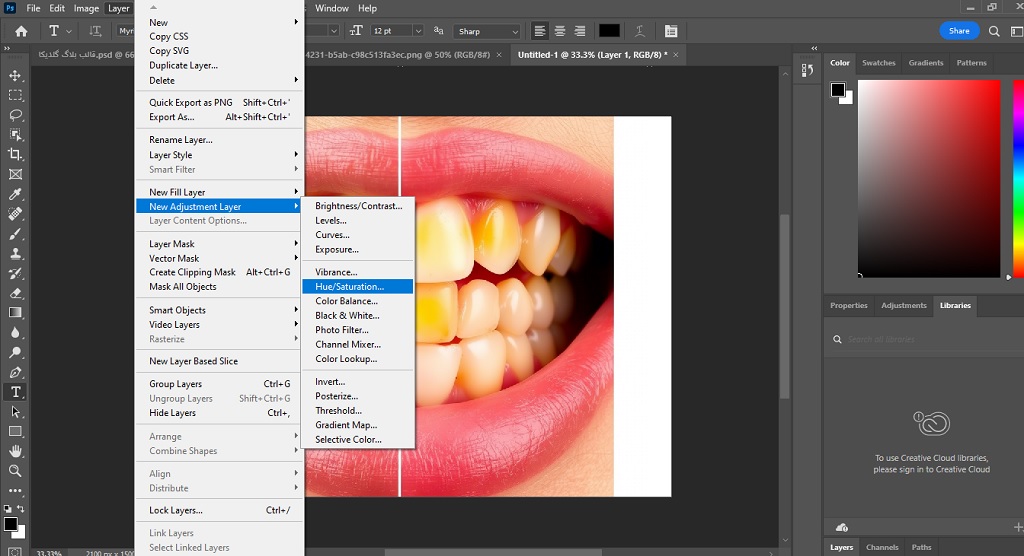1024x556 pixels.
Task: Select the Path Selection tool
Action: pyautogui.click(x=16, y=412)
